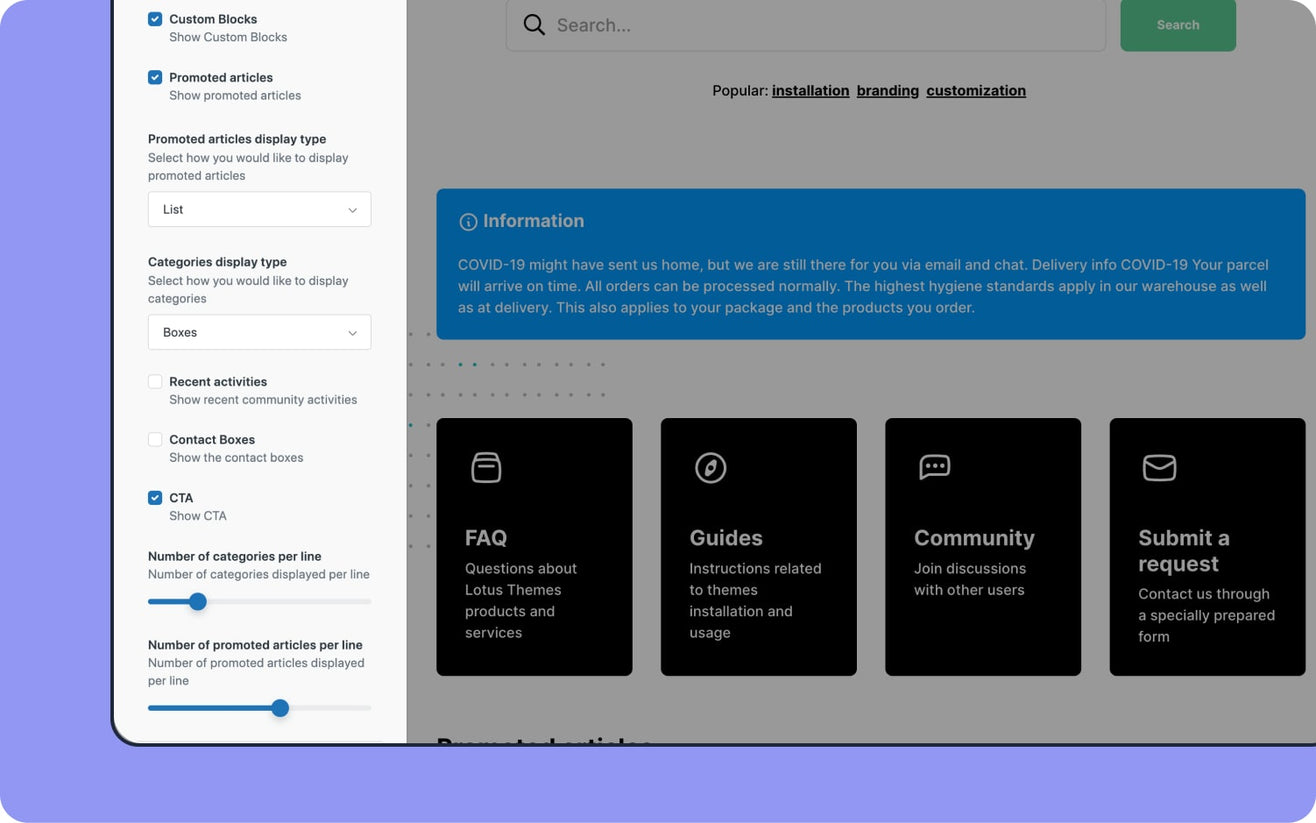This screenshot has width=1316, height=823.
Task: Click the 'Categories display type' label
Action: (x=217, y=262)
